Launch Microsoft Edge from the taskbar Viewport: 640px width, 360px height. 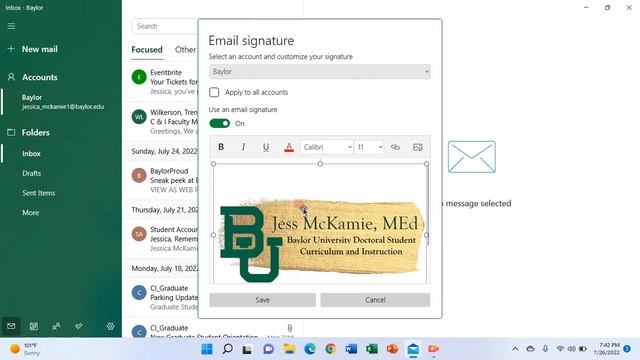(310, 349)
